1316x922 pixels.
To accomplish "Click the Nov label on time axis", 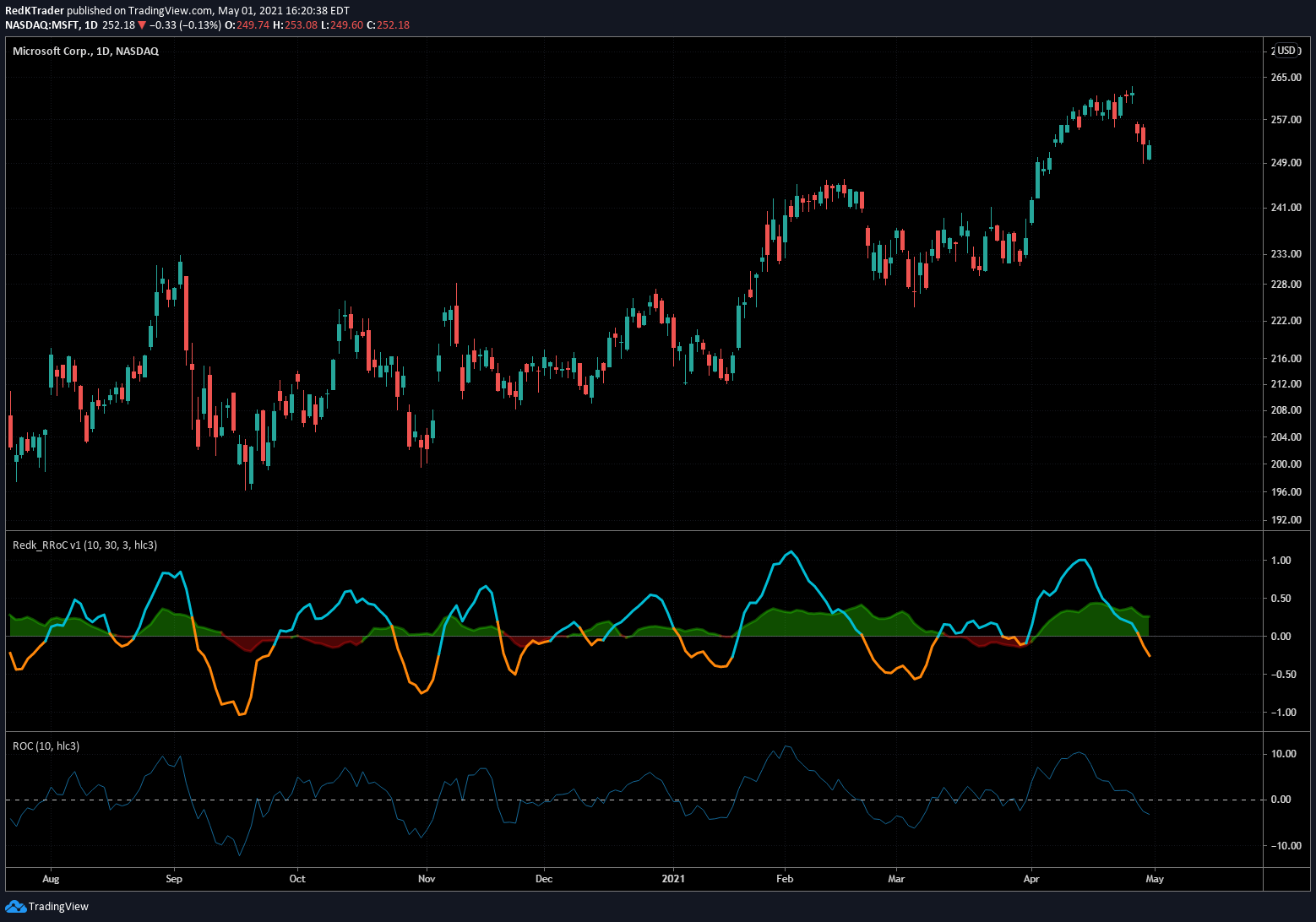I will pyautogui.click(x=427, y=879).
